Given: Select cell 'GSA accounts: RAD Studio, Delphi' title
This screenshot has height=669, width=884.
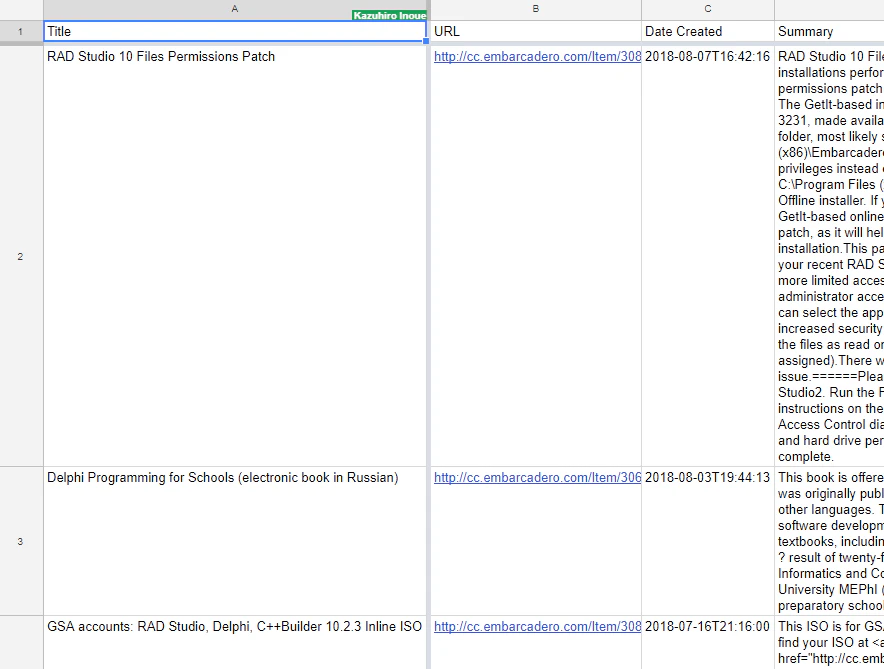Looking at the screenshot, I should (235, 642).
